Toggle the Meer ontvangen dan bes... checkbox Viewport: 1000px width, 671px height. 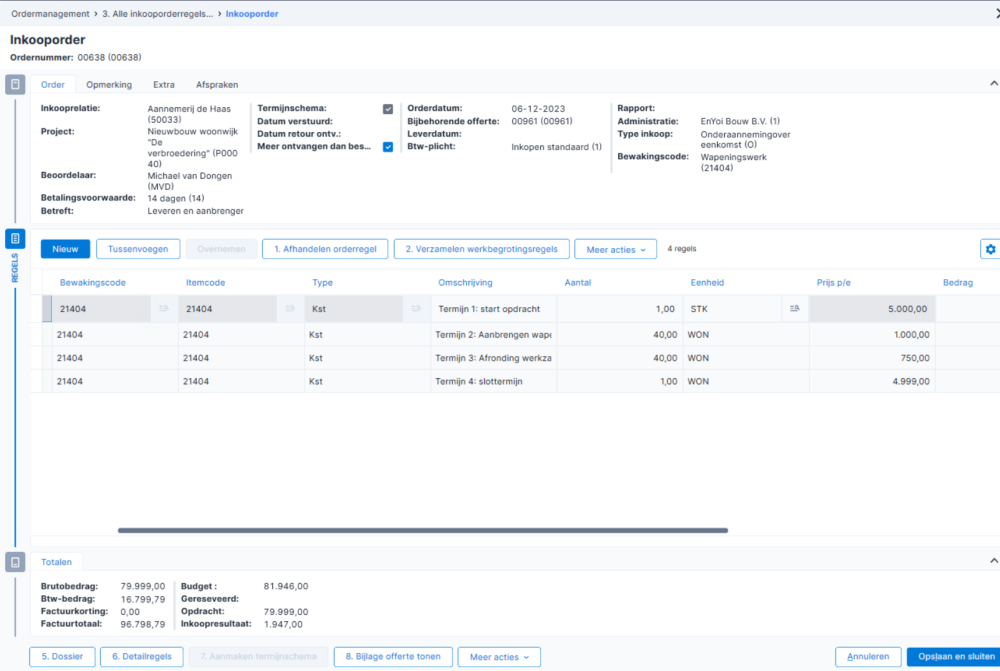pos(388,147)
